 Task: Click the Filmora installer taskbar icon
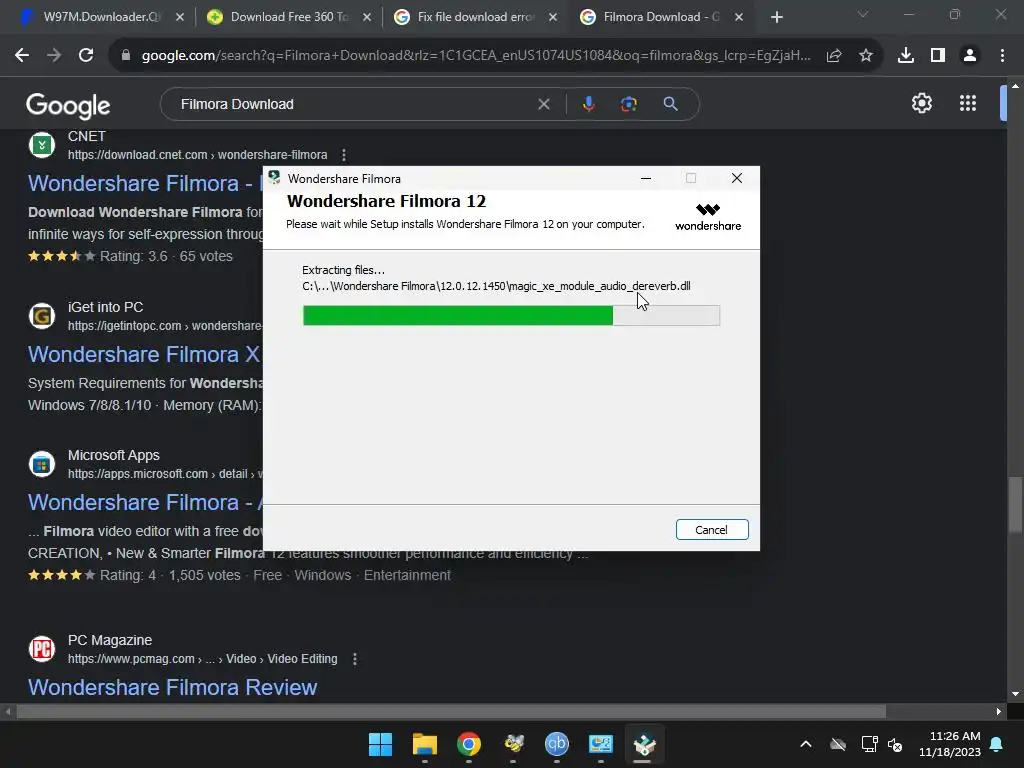click(645, 744)
